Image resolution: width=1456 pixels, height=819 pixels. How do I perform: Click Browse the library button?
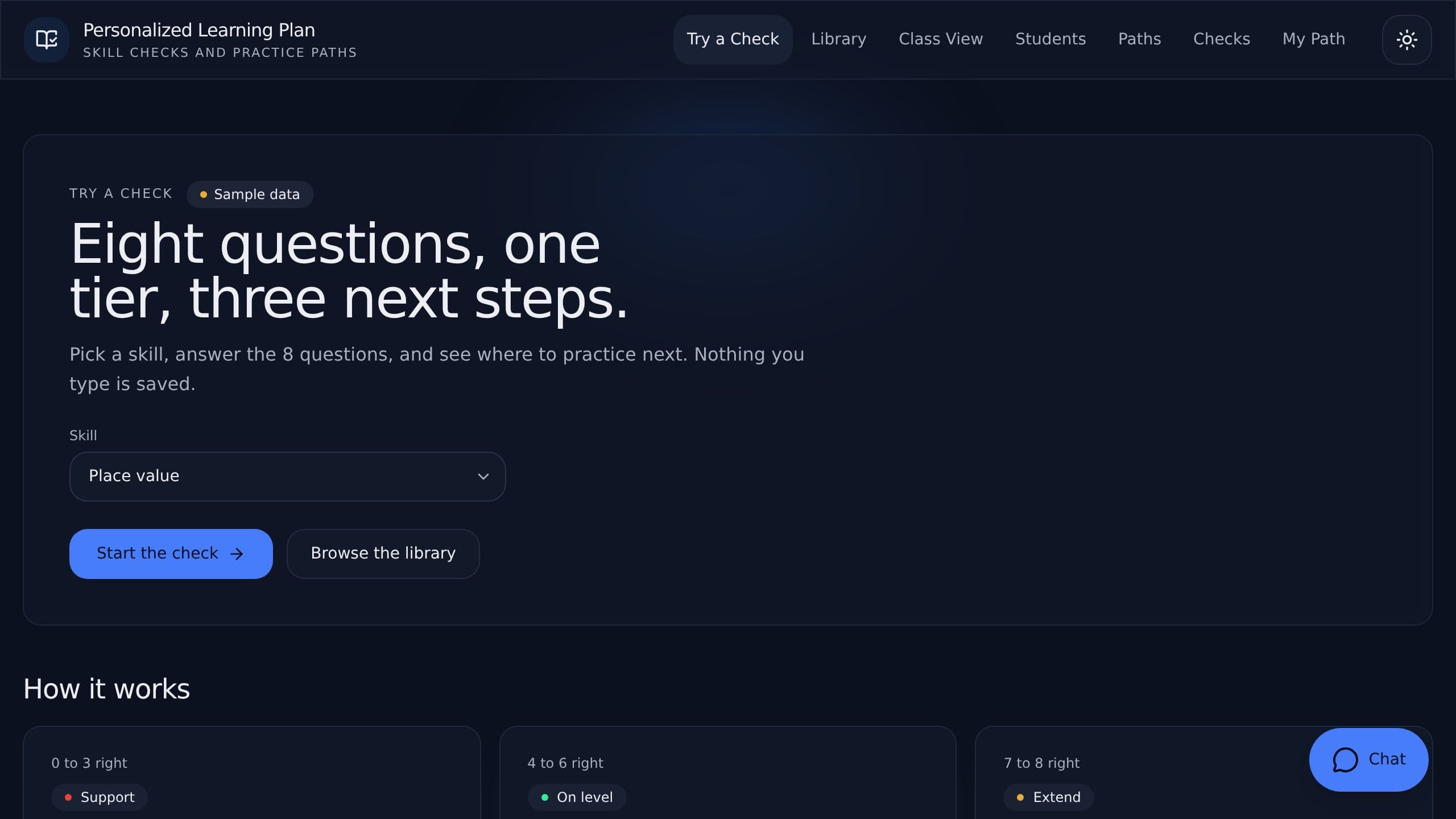pos(383,553)
